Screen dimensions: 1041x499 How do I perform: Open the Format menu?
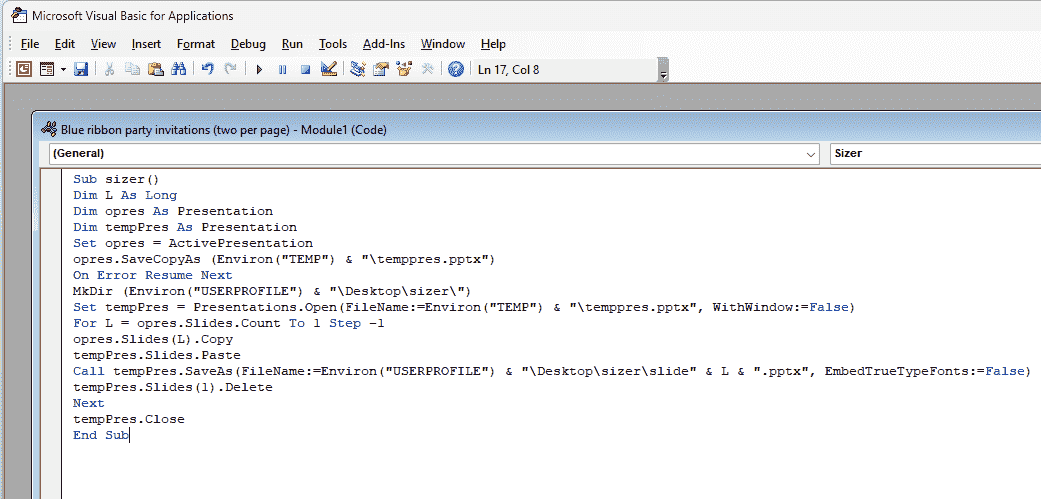(x=196, y=44)
